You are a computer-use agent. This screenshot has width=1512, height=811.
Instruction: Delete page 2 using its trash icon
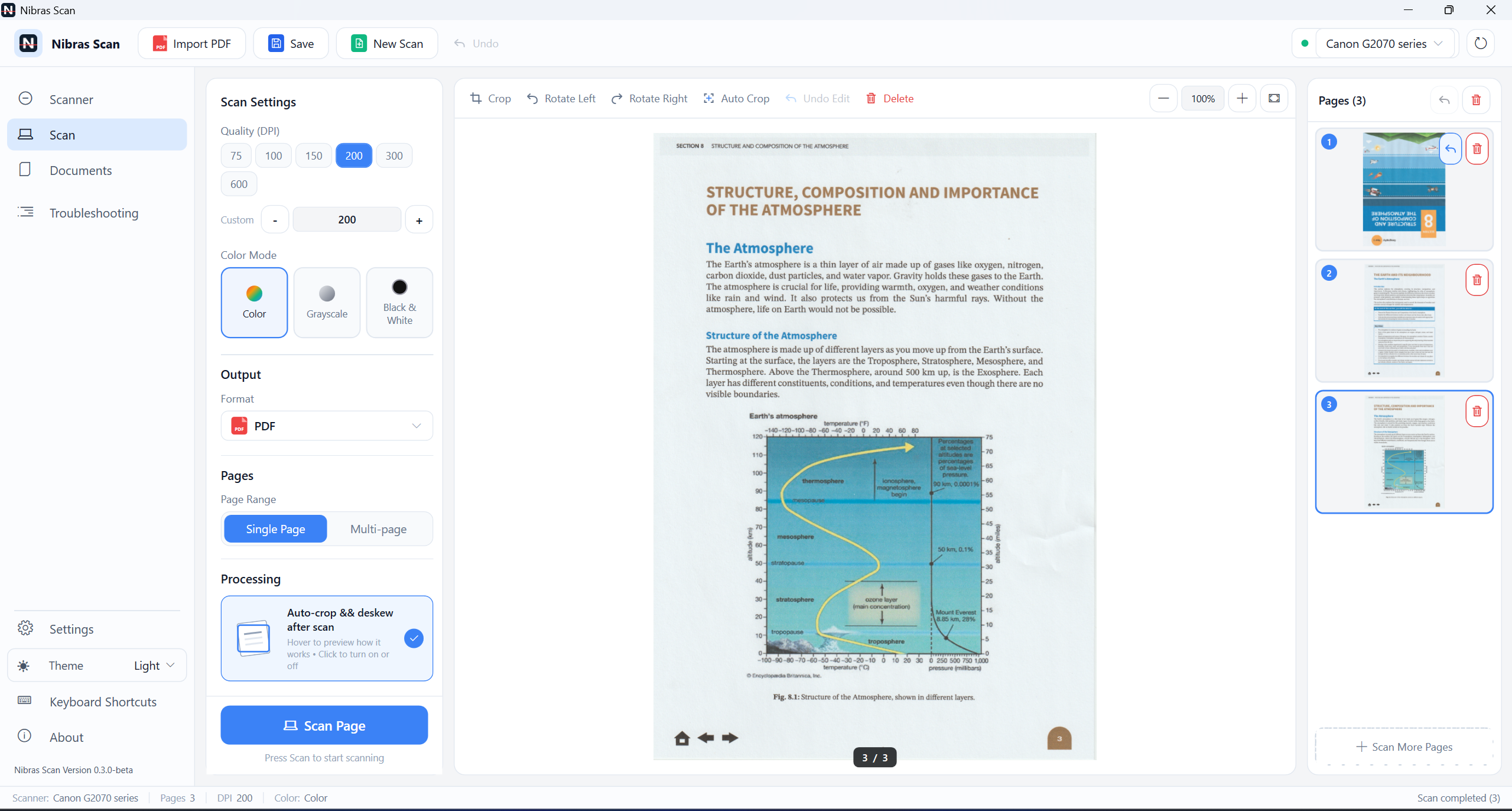click(x=1477, y=280)
